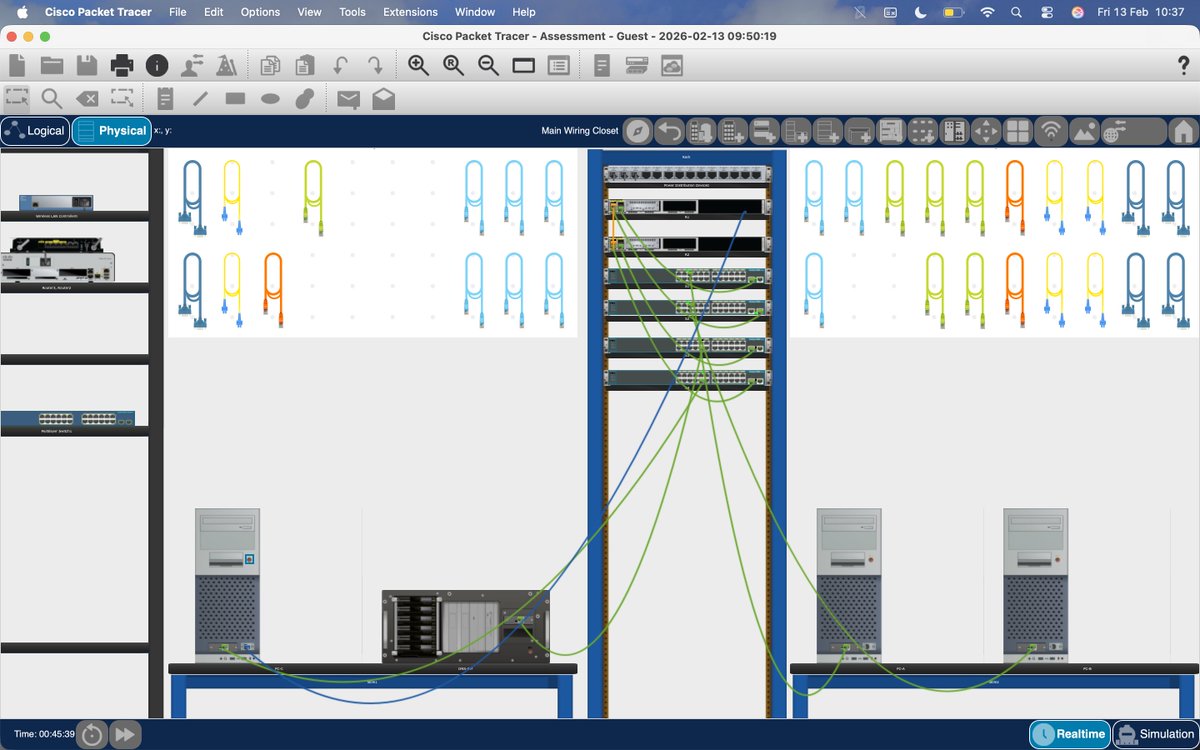
Task: Fast forward time
Action: pyautogui.click(x=125, y=734)
